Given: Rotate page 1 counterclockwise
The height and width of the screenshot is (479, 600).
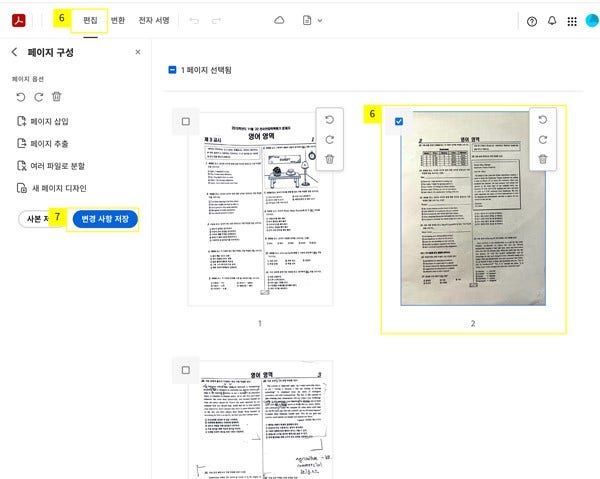Looking at the screenshot, I should point(329,120).
